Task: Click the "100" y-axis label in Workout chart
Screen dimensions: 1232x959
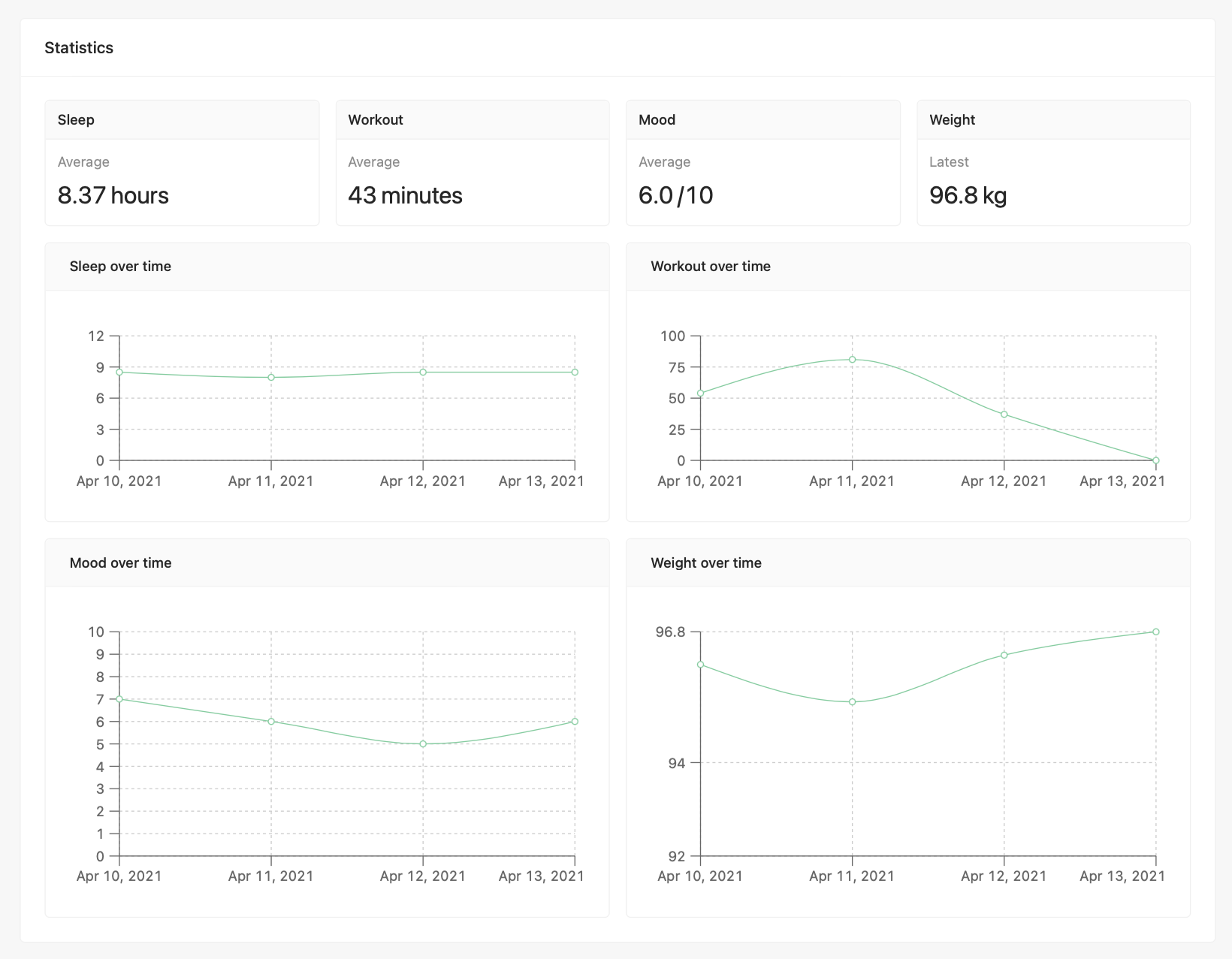Action: click(x=673, y=336)
